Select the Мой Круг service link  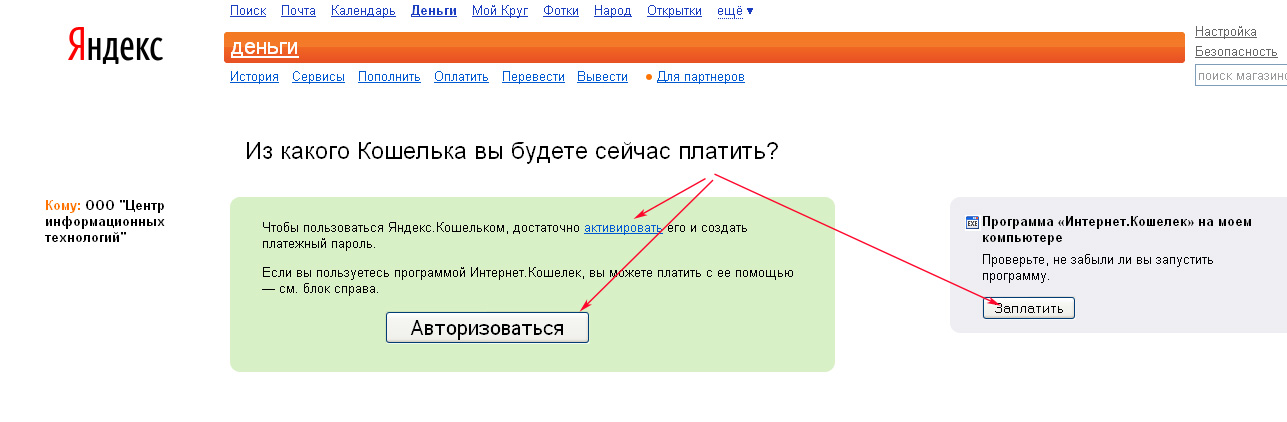[x=500, y=11]
